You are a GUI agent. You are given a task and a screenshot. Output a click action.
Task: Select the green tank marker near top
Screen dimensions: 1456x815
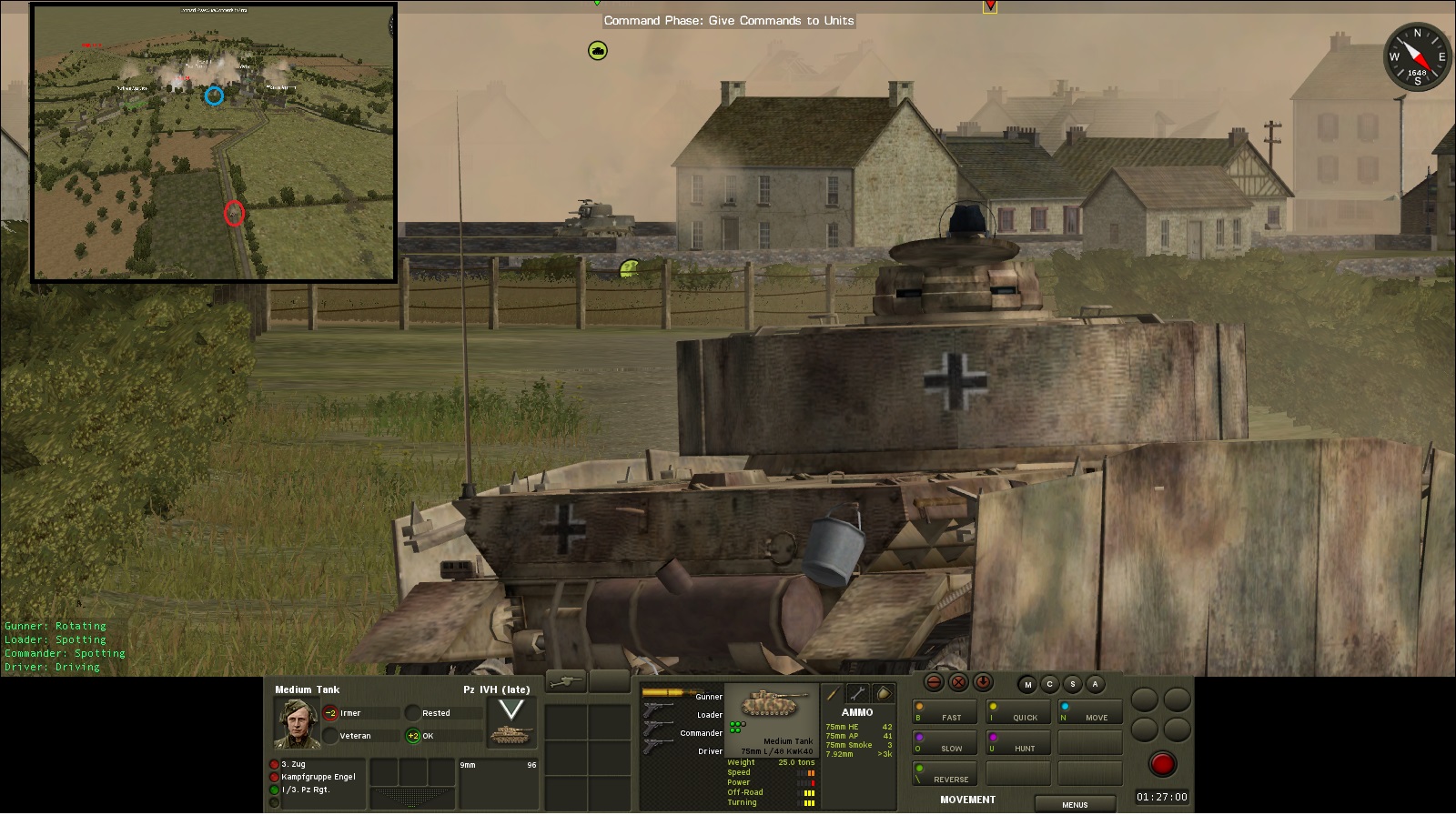click(598, 51)
